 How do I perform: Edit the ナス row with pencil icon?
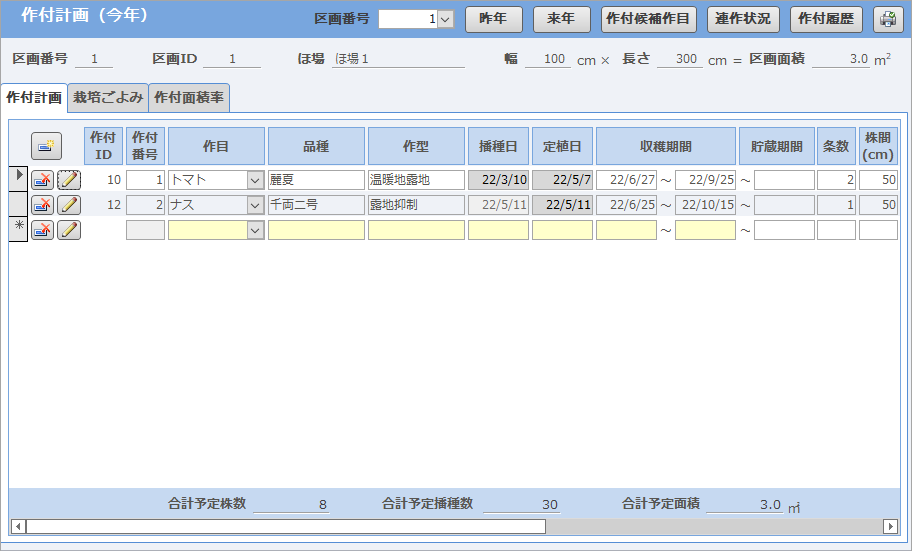tap(69, 205)
